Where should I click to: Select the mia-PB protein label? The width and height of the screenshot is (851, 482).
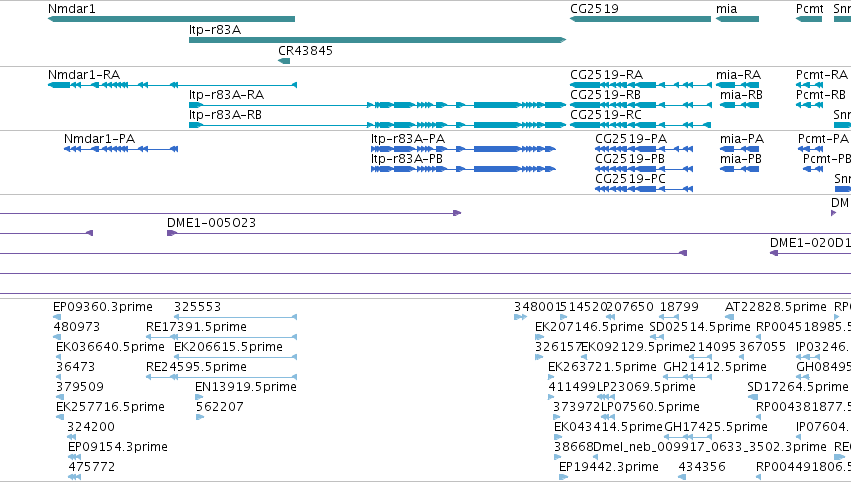[x=741, y=158]
